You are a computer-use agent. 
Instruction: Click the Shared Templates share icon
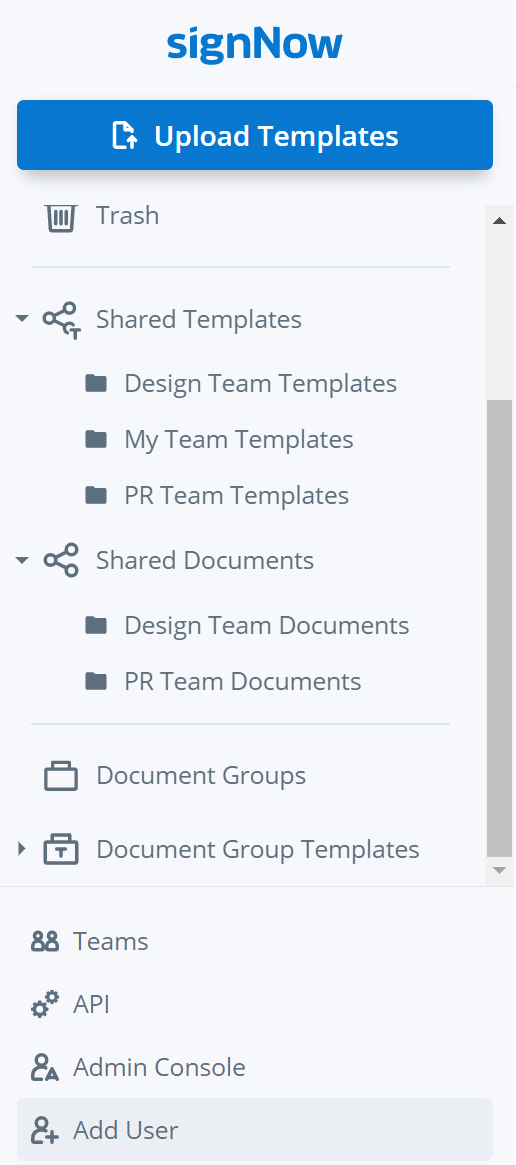pos(61,320)
